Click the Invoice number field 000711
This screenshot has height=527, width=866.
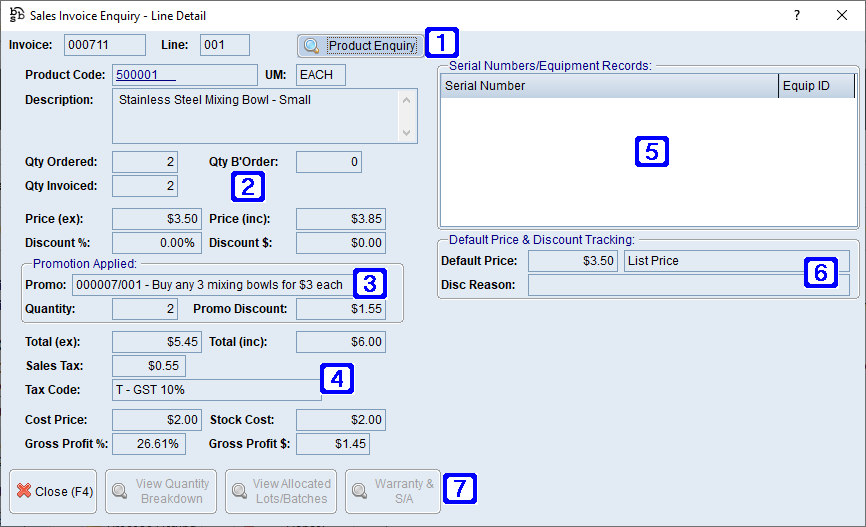click(105, 45)
